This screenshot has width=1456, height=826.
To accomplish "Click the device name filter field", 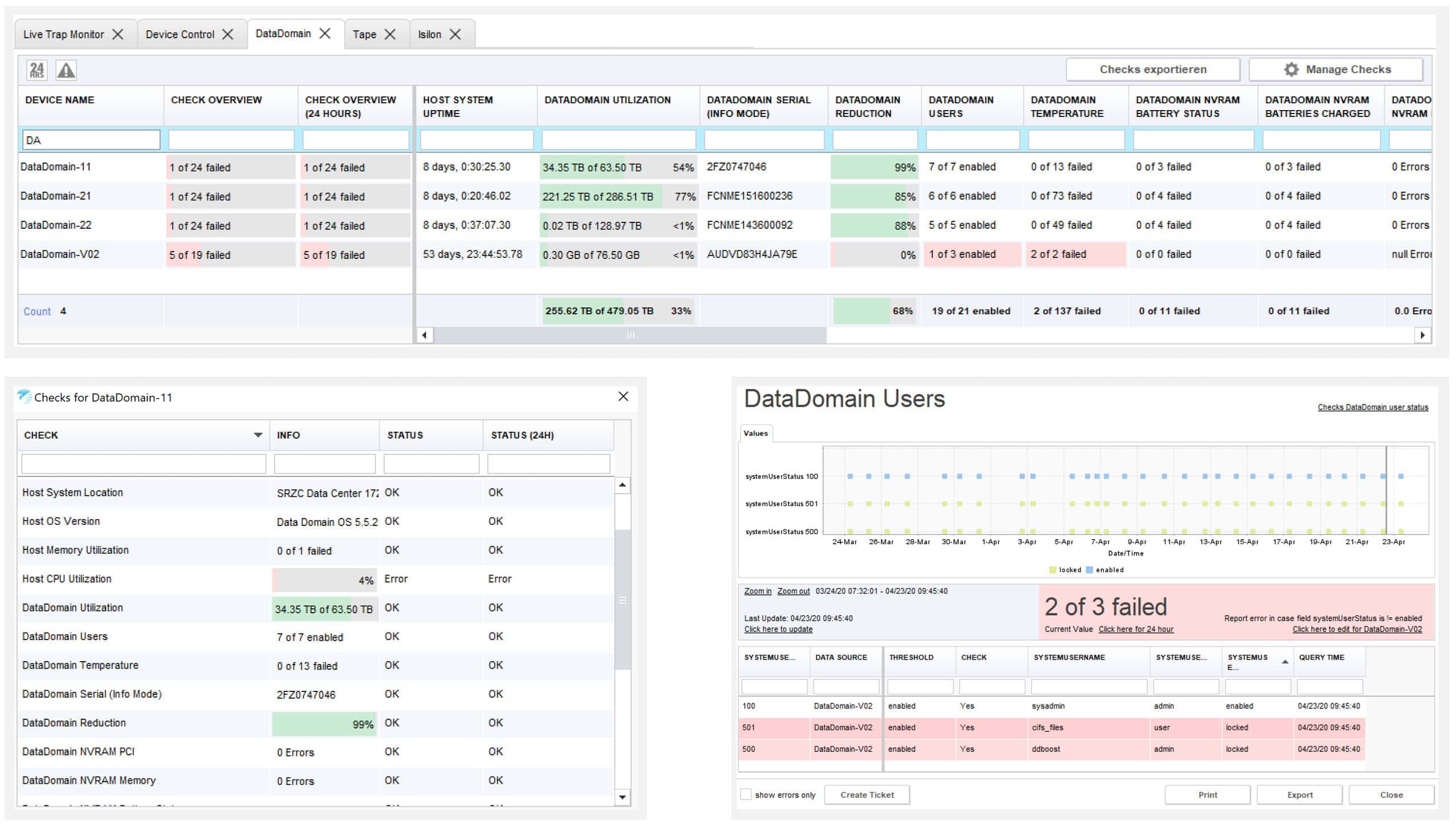I will point(91,140).
